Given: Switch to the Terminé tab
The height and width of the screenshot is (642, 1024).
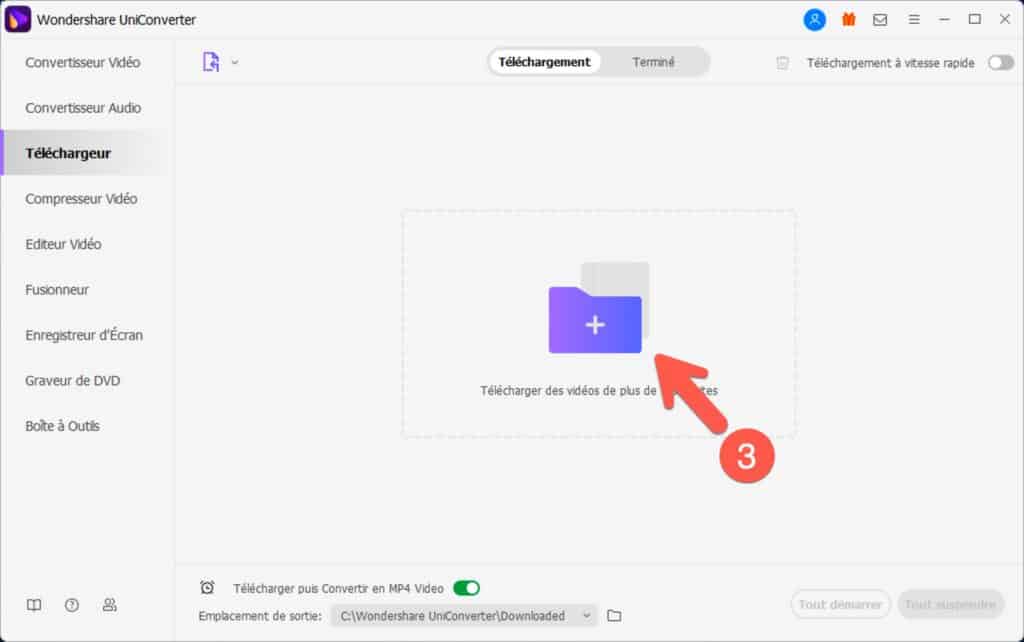Looking at the screenshot, I should [653, 62].
